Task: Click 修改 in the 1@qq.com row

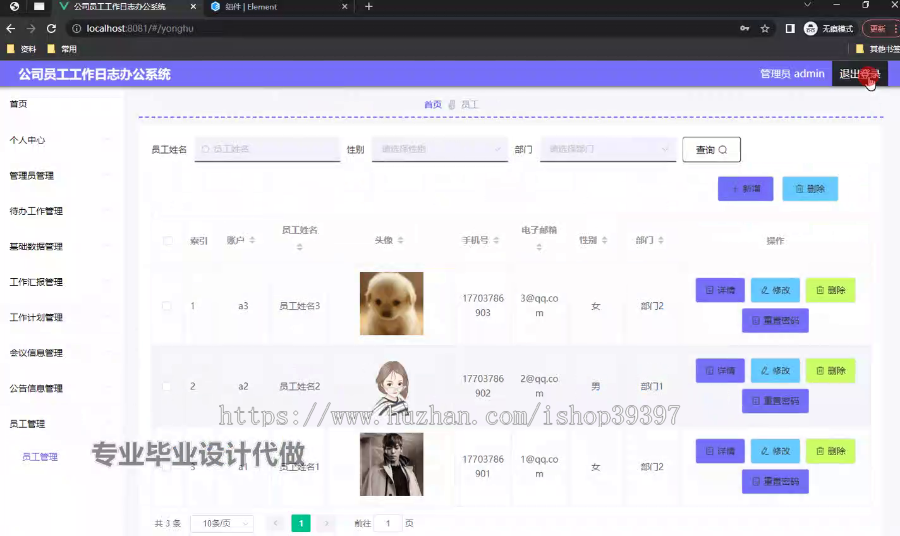Action: [x=775, y=450]
